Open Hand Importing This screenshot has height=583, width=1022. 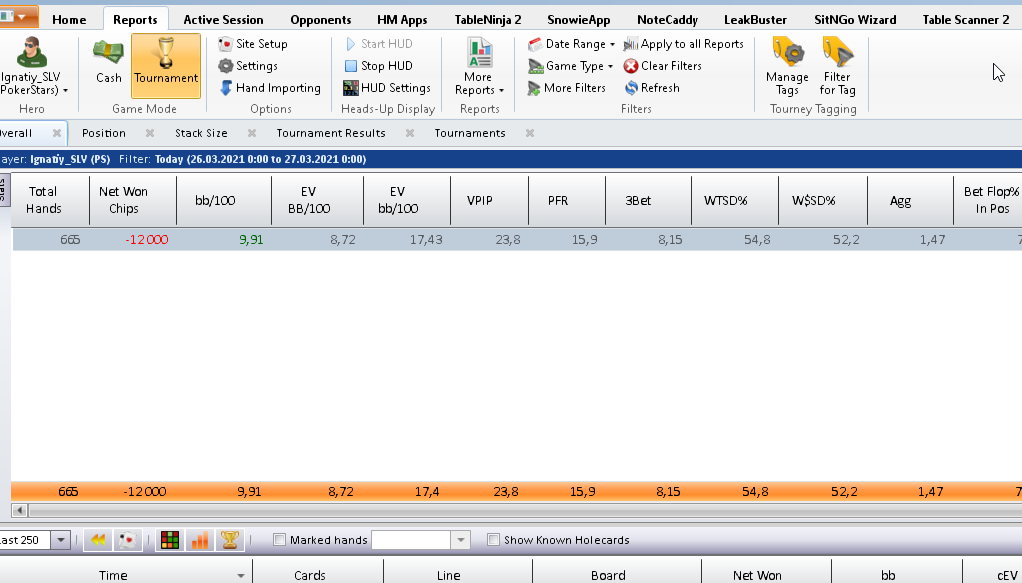[x=270, y=88]
